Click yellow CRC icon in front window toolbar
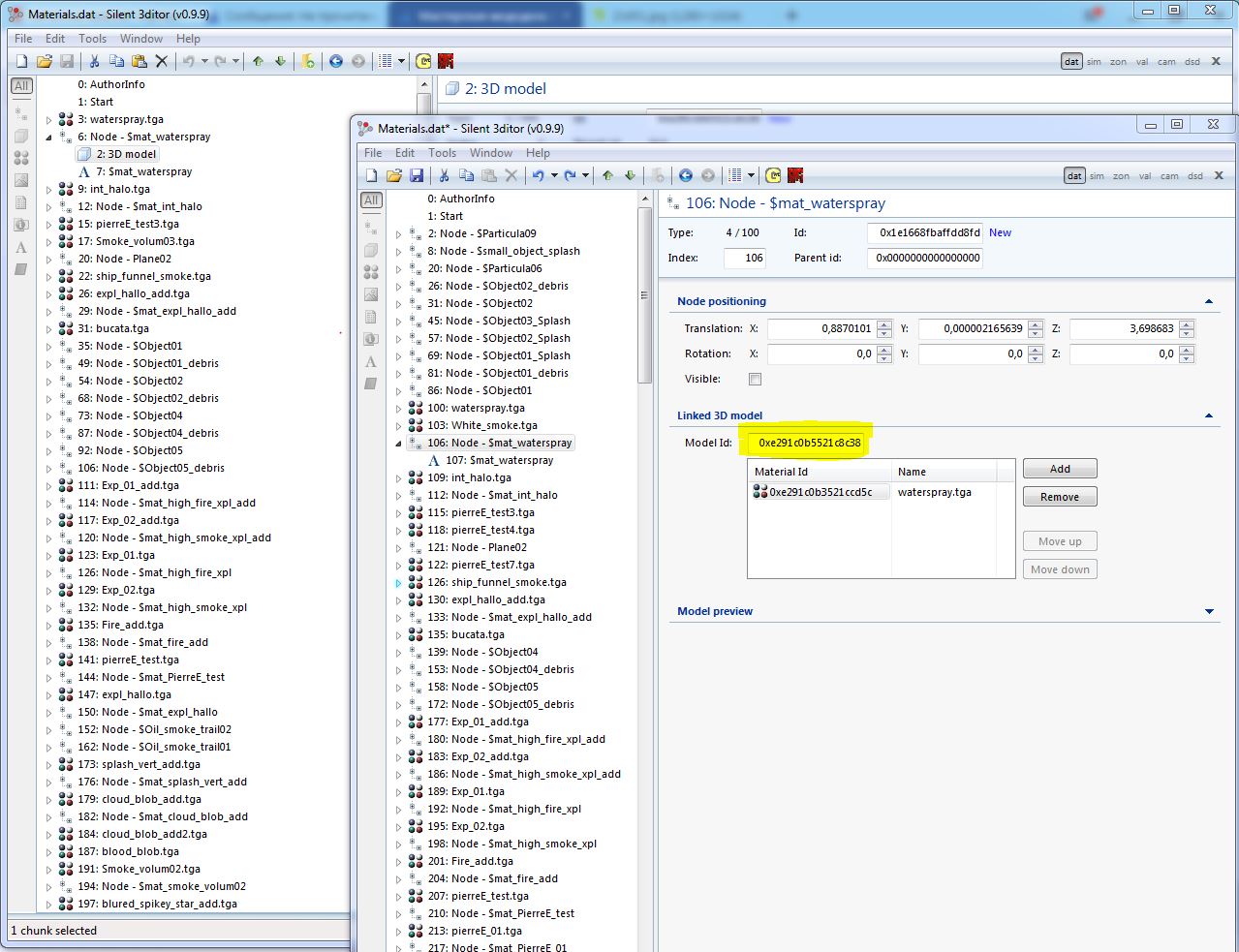 [x=773, y=175]
